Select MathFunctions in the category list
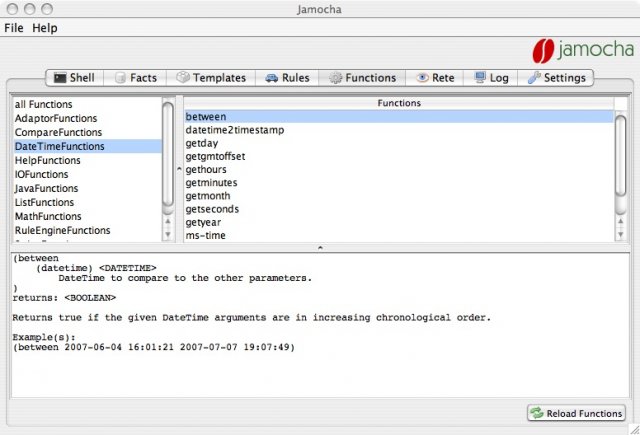This screenshot has height=435, width=640. [50, 216]
